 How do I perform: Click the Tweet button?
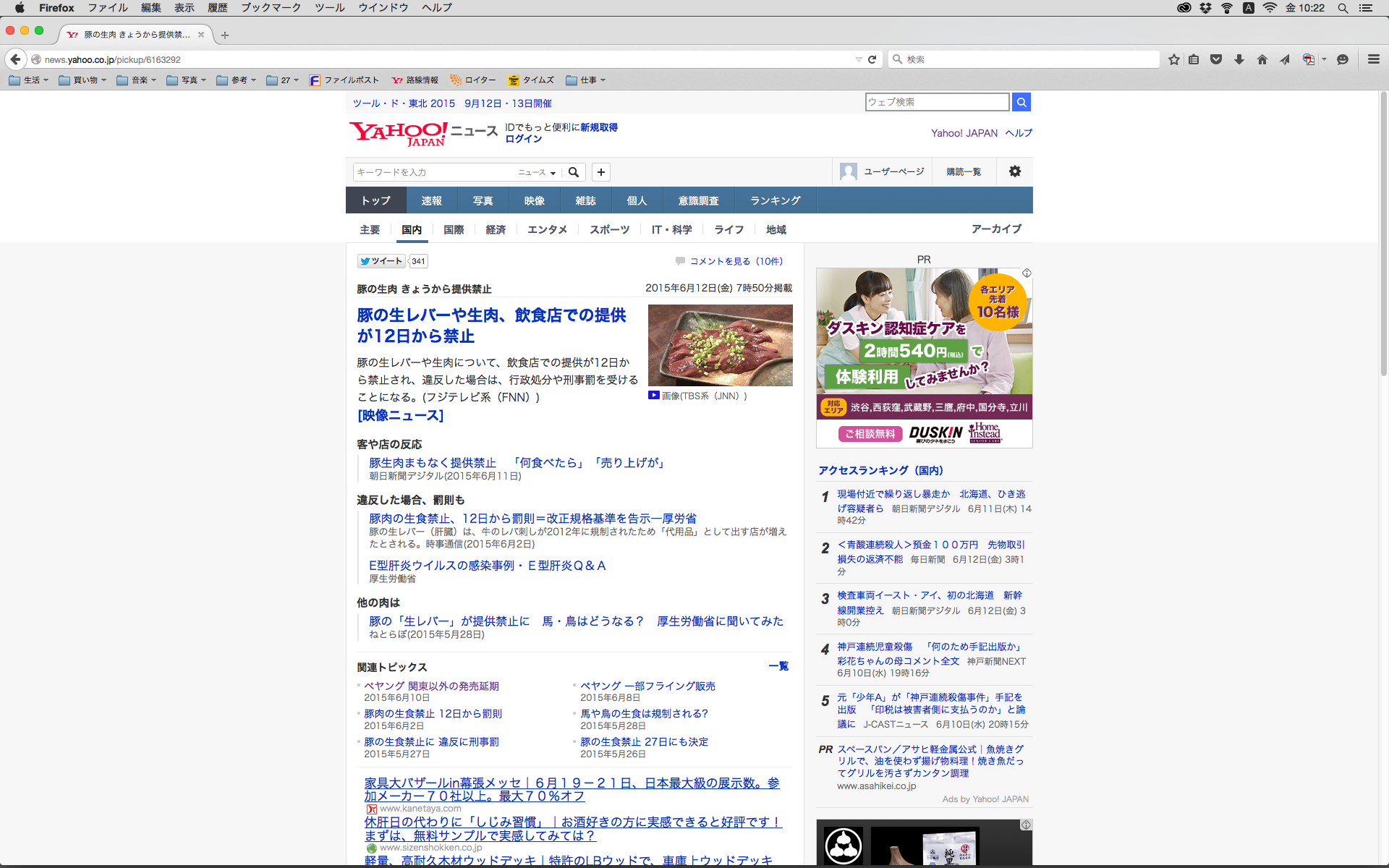(381, 261)
